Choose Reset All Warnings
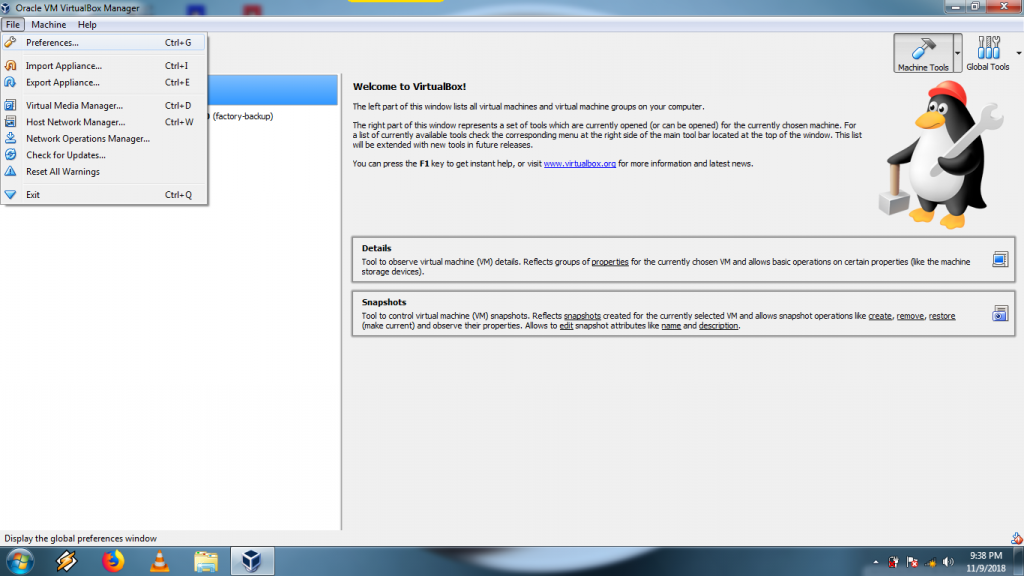This screenshot has height=576, width=1024. tap(104, 172)
